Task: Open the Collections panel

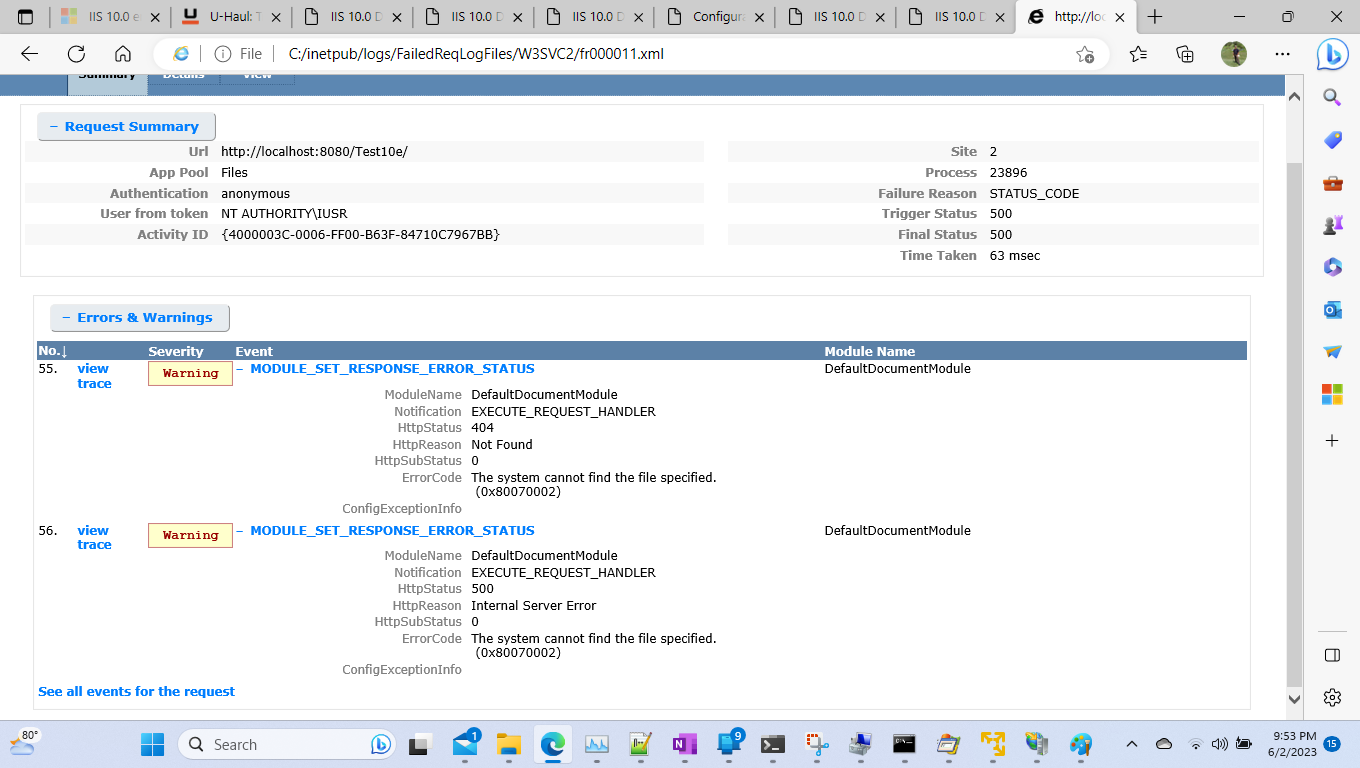Action: point(1185,54)
